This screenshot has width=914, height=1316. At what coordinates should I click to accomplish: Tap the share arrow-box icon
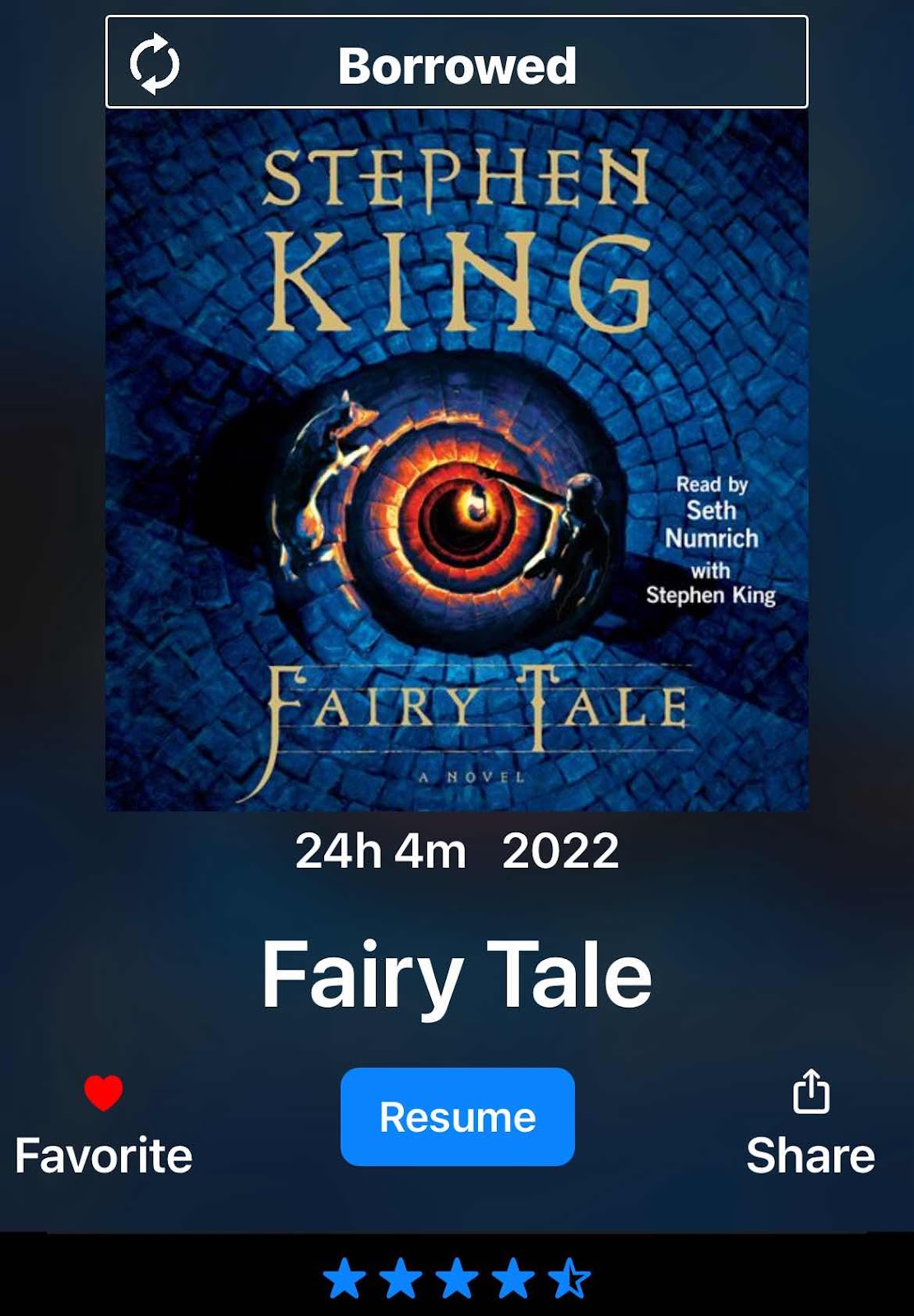(811, 1091)
